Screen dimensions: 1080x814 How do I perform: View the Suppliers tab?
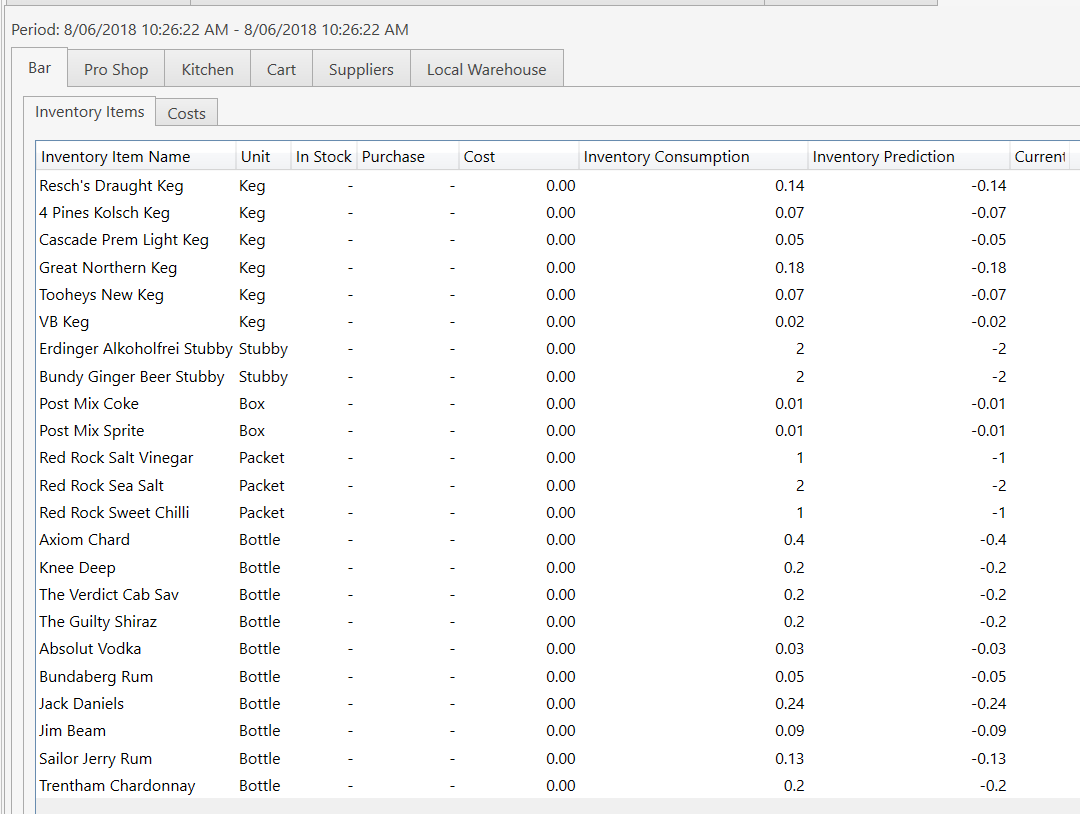point(361,69)
